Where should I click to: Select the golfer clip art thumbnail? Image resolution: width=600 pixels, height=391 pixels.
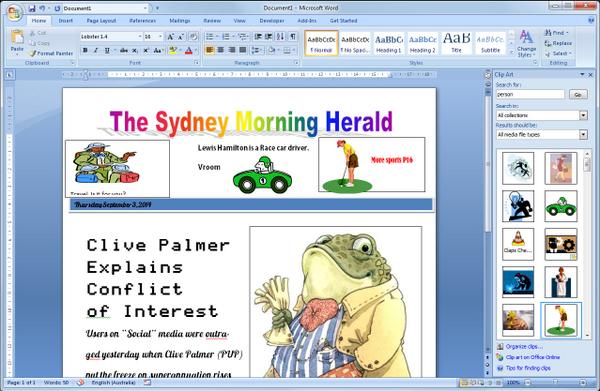561,321
